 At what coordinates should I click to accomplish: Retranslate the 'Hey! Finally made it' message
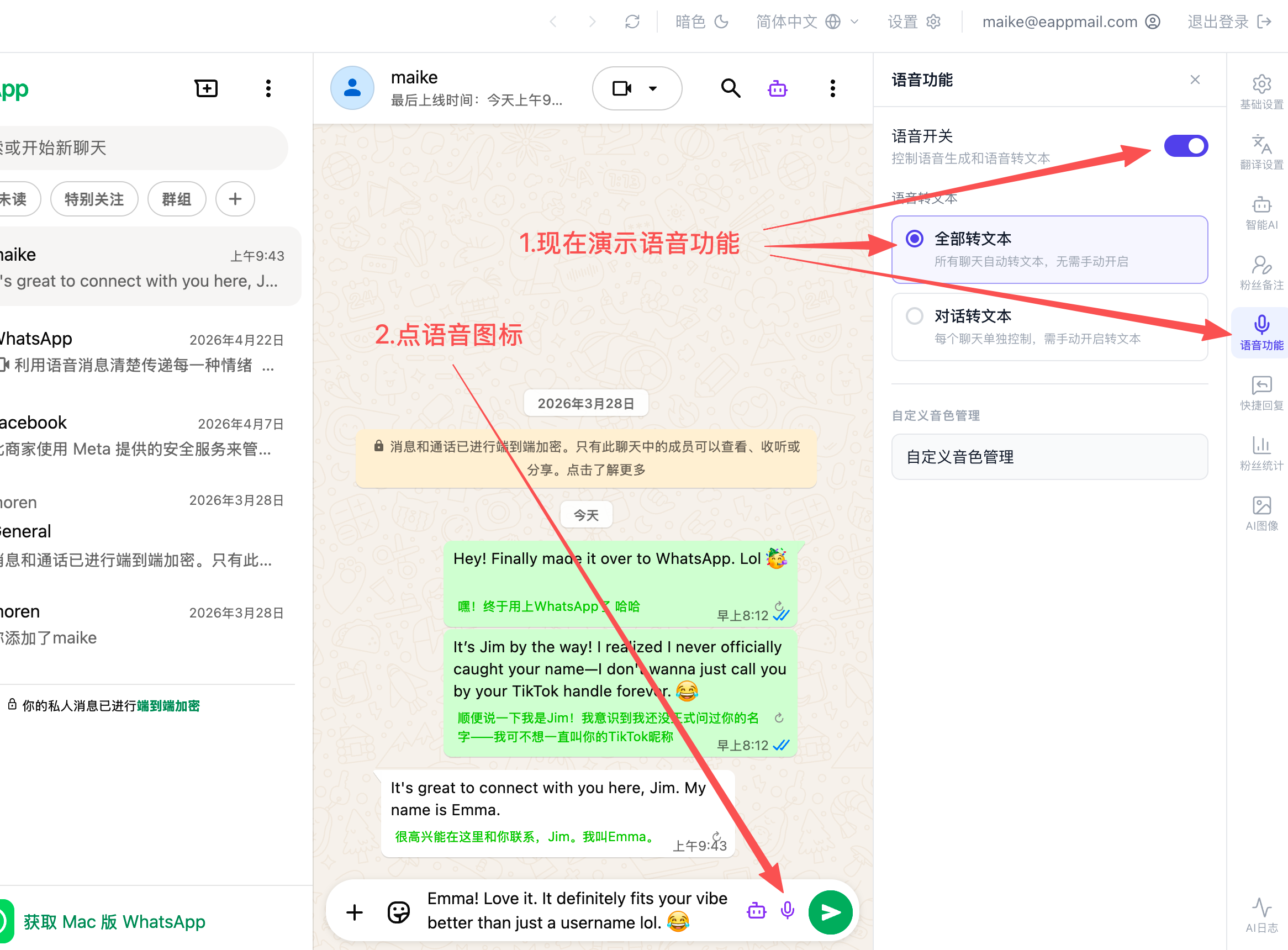[779, 605]
